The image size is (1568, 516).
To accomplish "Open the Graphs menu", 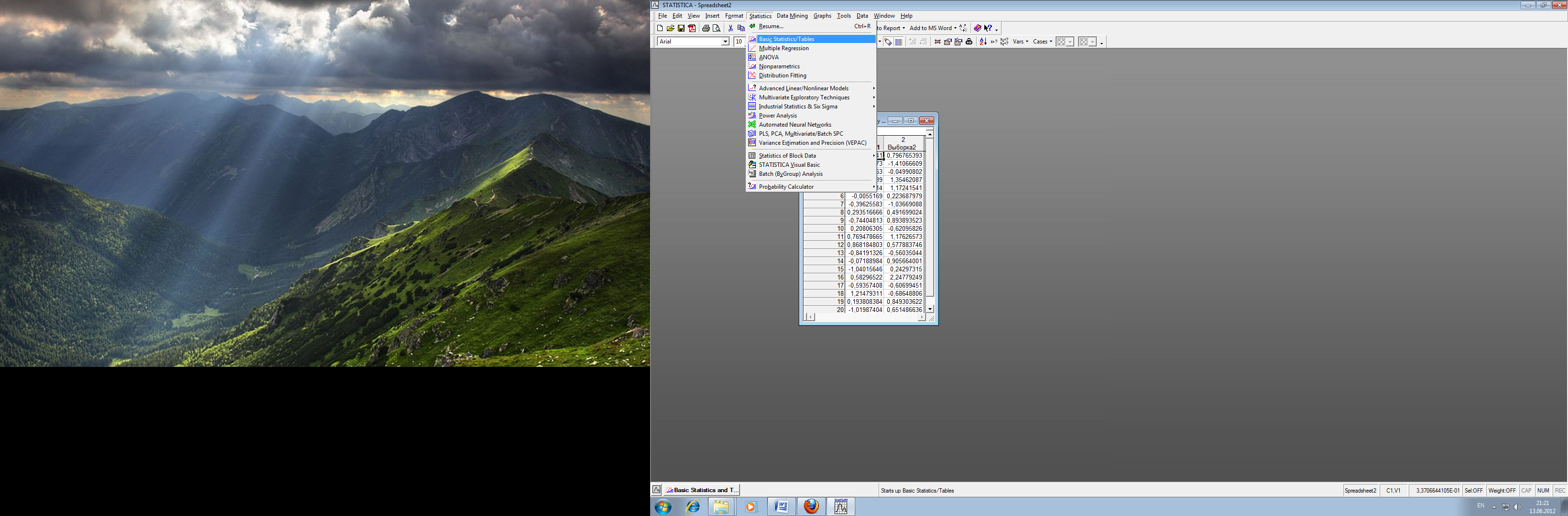I will 822,16.
